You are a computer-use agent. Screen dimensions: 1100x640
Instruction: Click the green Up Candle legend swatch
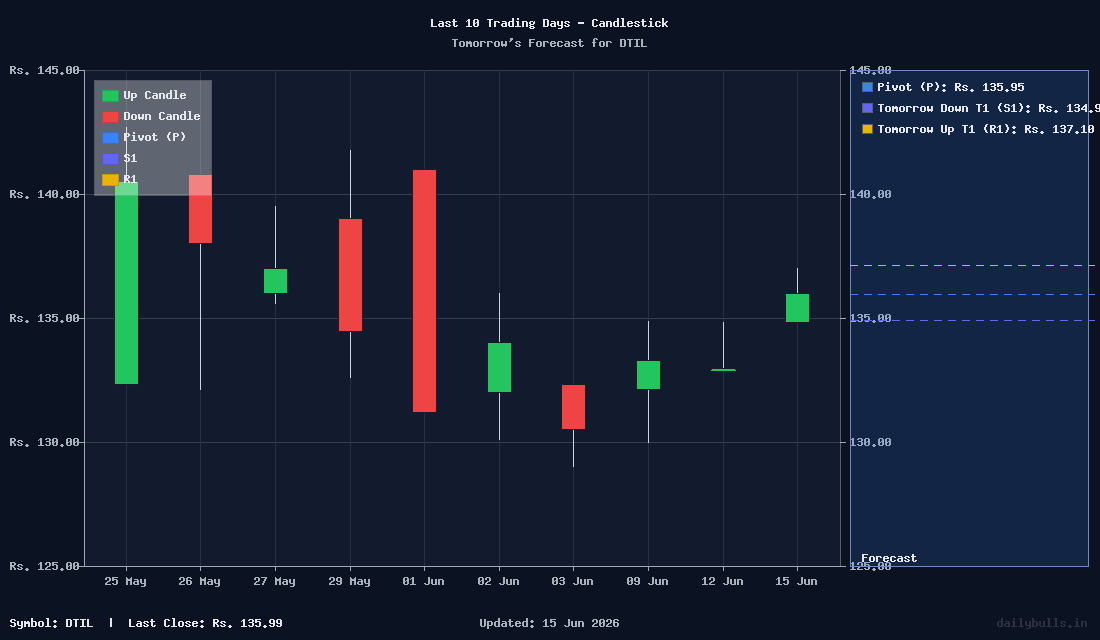(110, 96)
